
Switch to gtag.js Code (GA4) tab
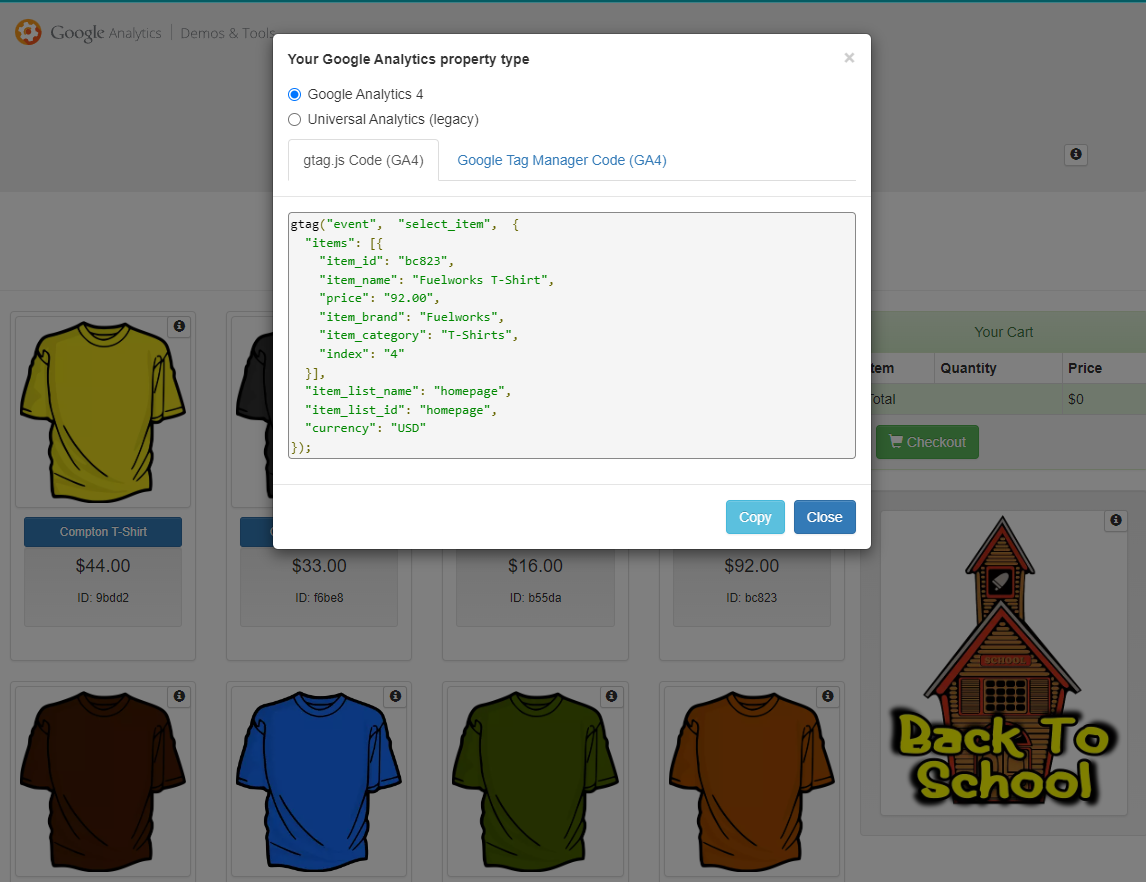pyautogui.click(x=363, y=160)
